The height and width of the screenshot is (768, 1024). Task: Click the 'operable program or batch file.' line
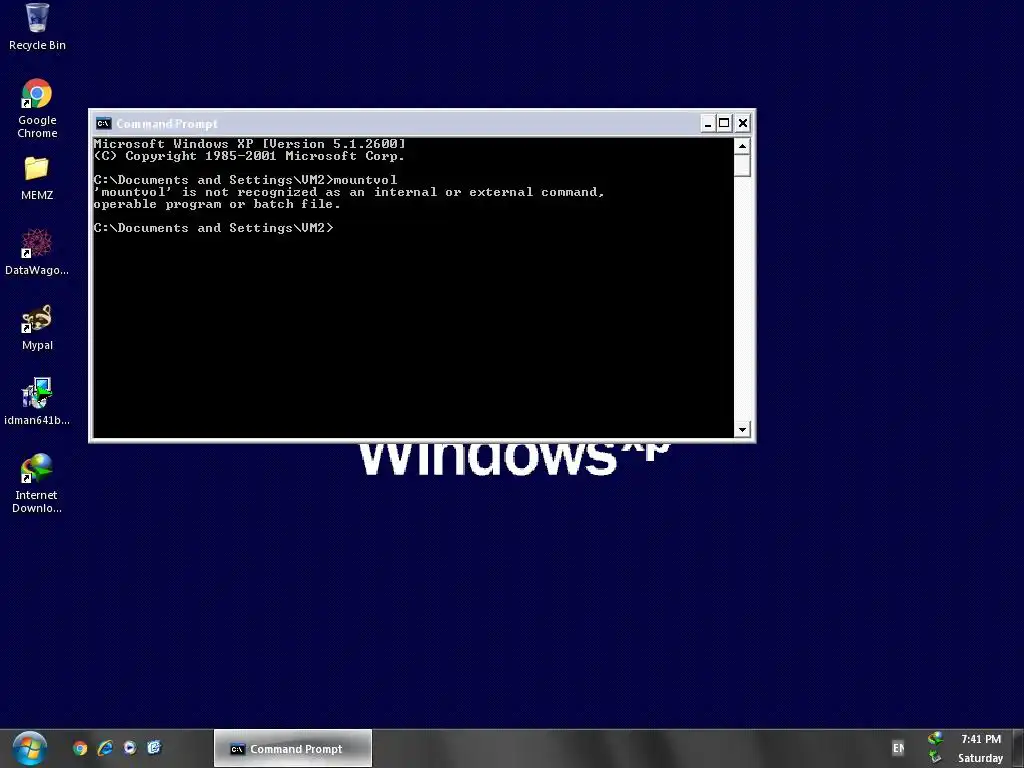[x=217, y=204]
